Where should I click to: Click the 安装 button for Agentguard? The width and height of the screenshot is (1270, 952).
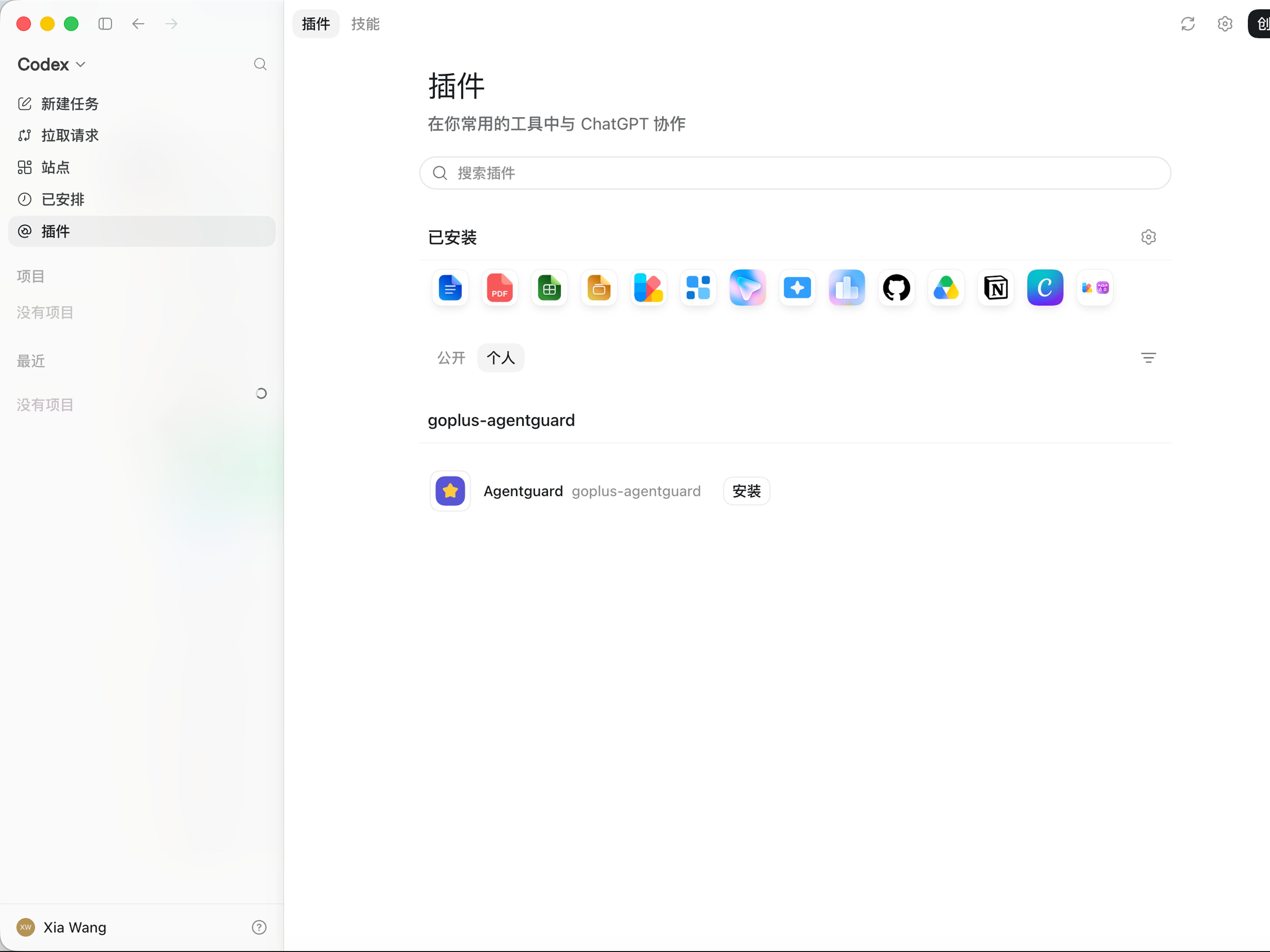[x=746, y=491]
